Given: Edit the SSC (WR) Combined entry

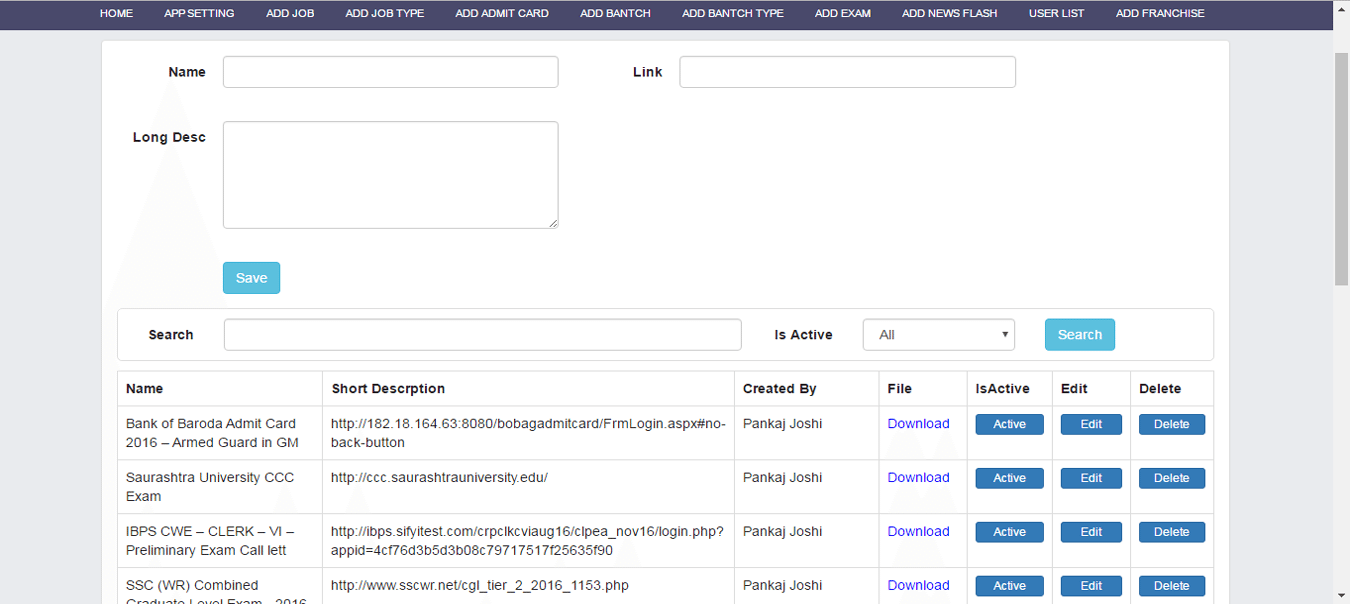Looking at the screenshot, I should pyautogui.click(x=1091, y=586).
